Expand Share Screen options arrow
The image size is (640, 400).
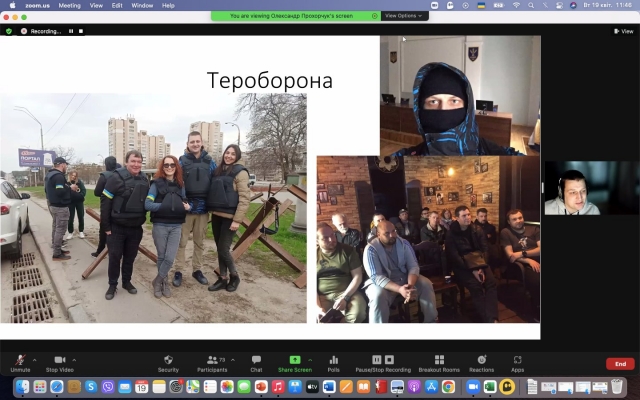click(310, 360)
